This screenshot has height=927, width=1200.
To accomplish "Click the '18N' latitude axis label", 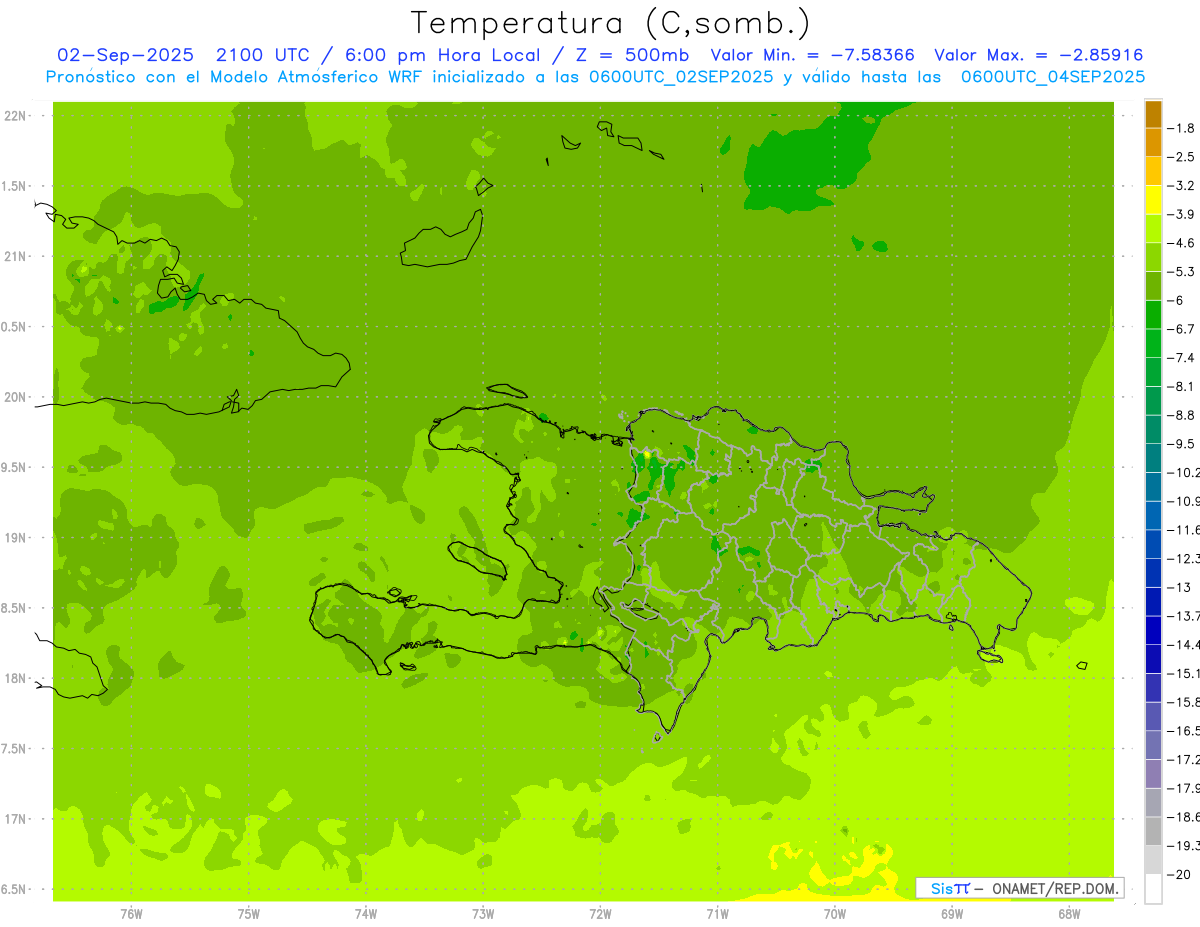I will tap(16, 679).
